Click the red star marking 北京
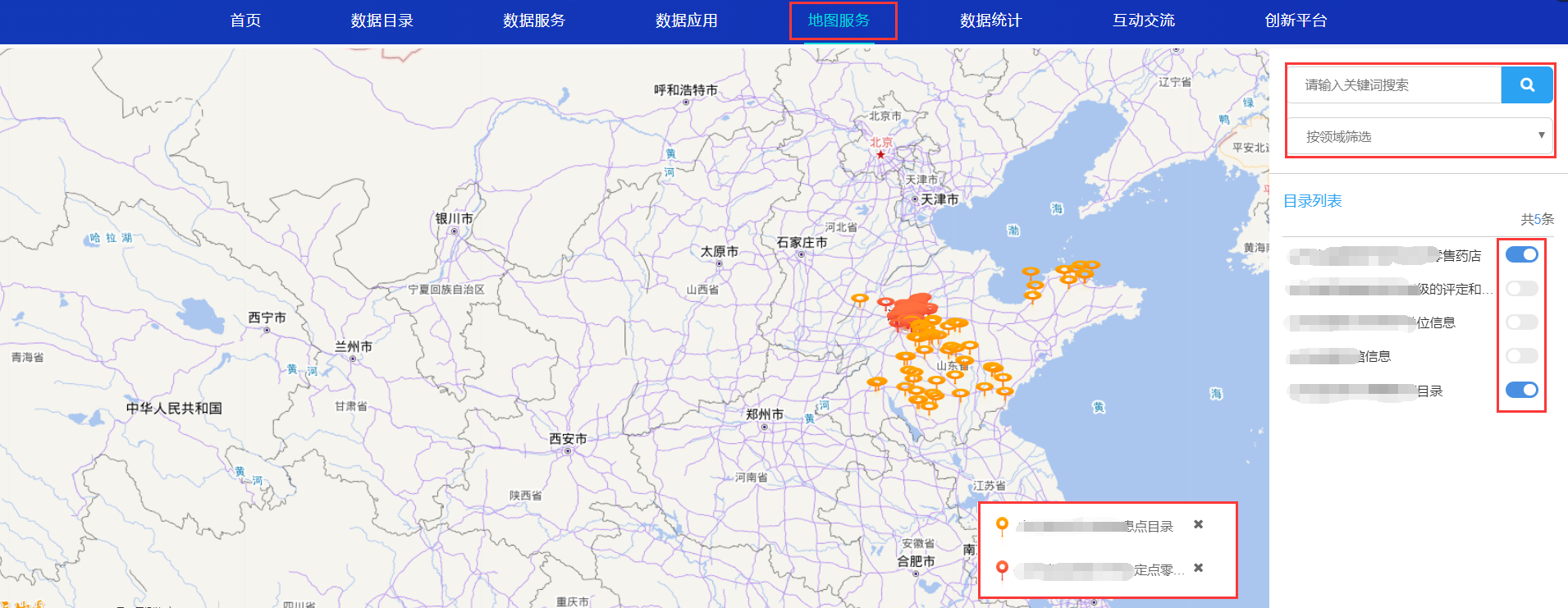Viewport: 1568px width, 608px height. tap(880, 154)
